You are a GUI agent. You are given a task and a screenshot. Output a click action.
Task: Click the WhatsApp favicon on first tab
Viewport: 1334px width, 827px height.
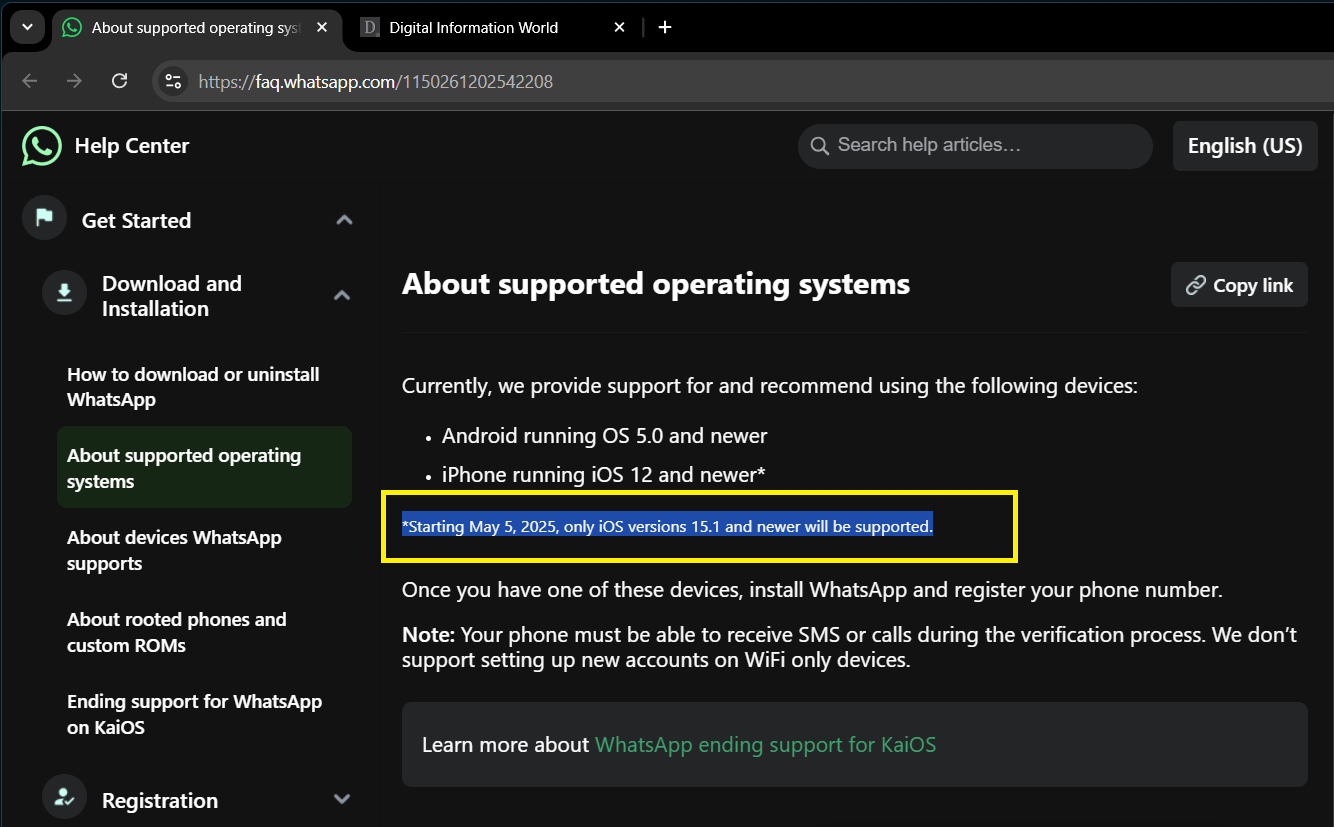point(72,28)
